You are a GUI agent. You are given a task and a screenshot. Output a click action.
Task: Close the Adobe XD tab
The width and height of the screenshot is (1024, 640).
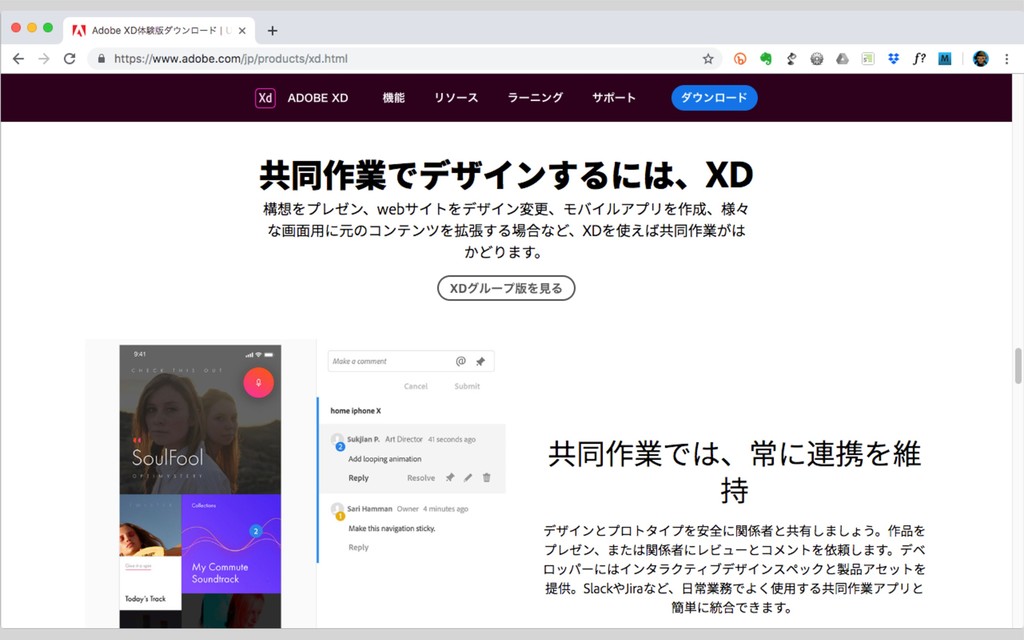coord(242,31)
